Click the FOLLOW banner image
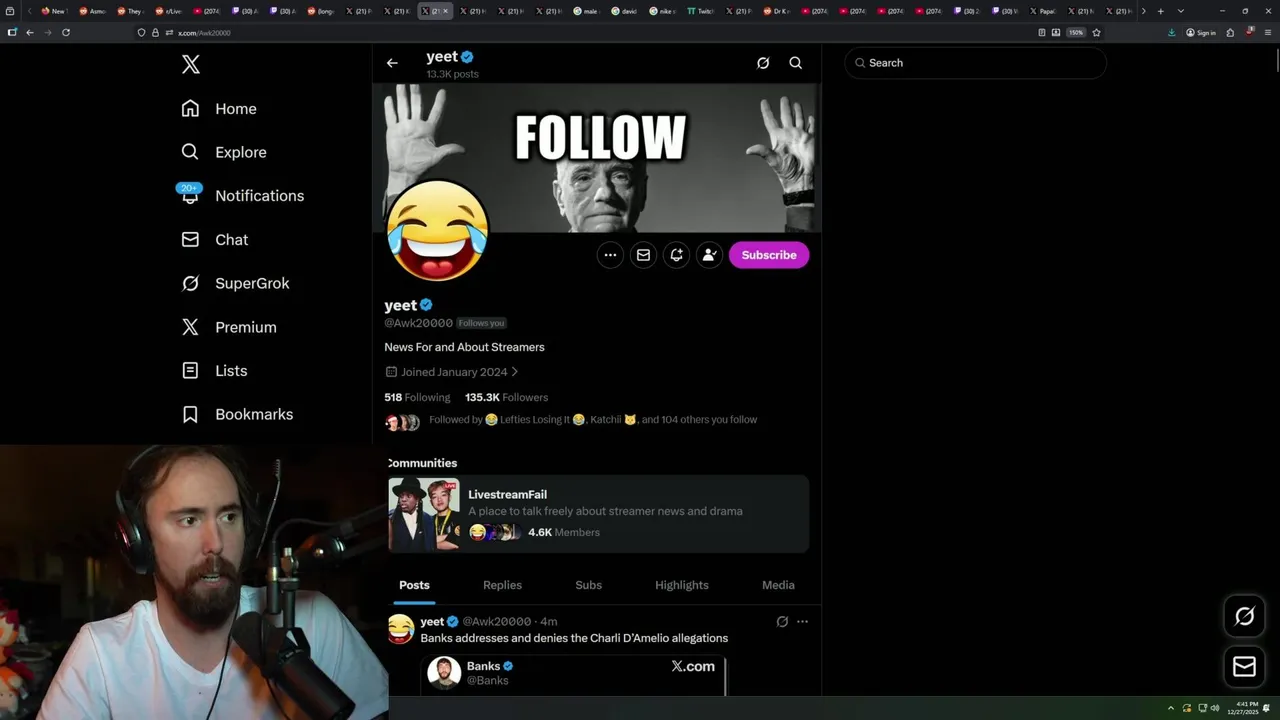1280x720 pixels. point(597,158)
